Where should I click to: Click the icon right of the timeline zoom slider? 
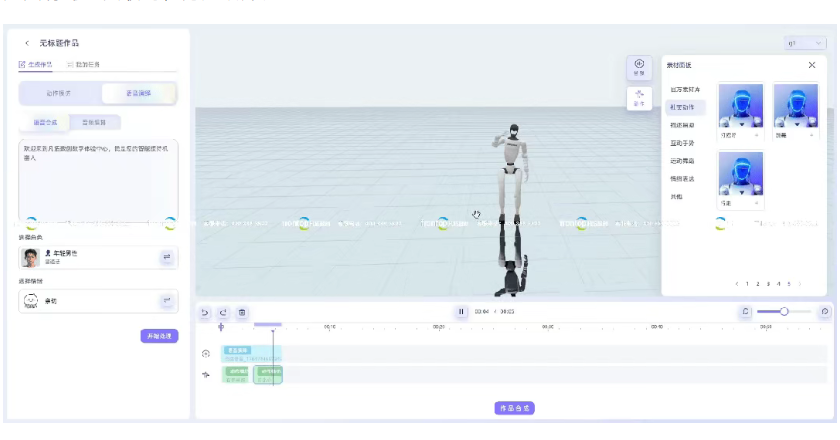(824, 312)
